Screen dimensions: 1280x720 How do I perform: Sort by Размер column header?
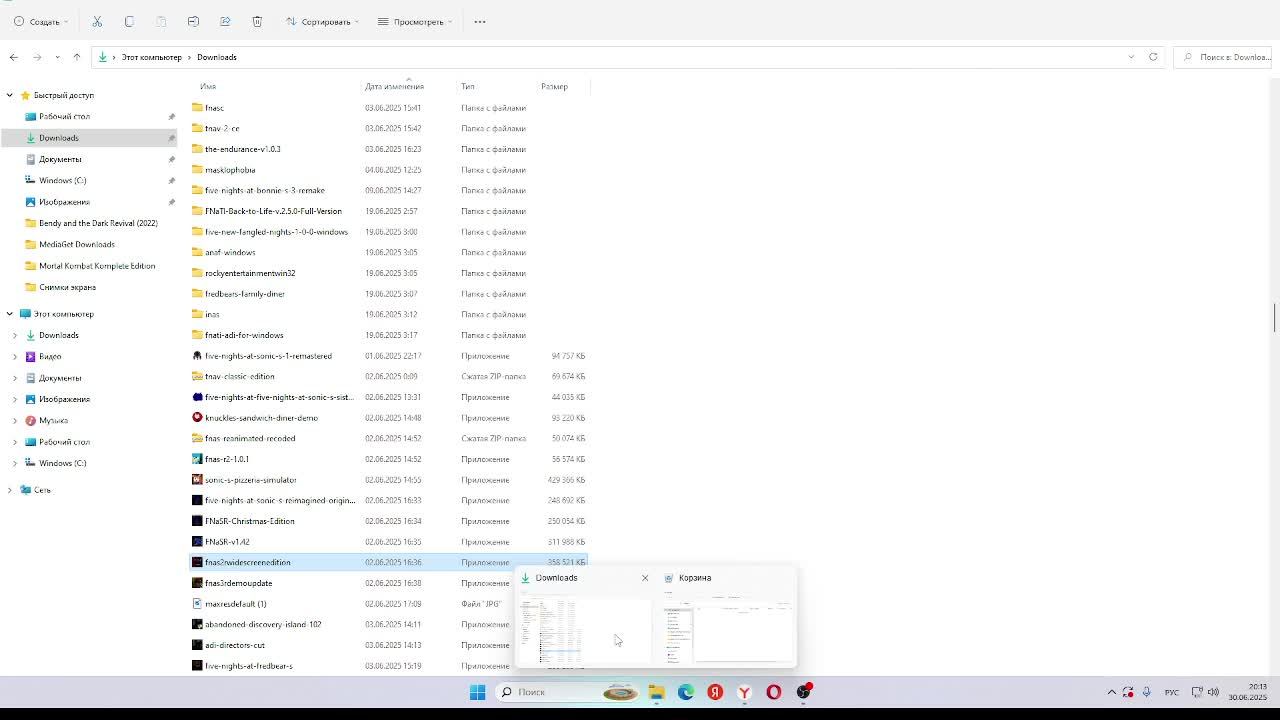click(554, 86)
